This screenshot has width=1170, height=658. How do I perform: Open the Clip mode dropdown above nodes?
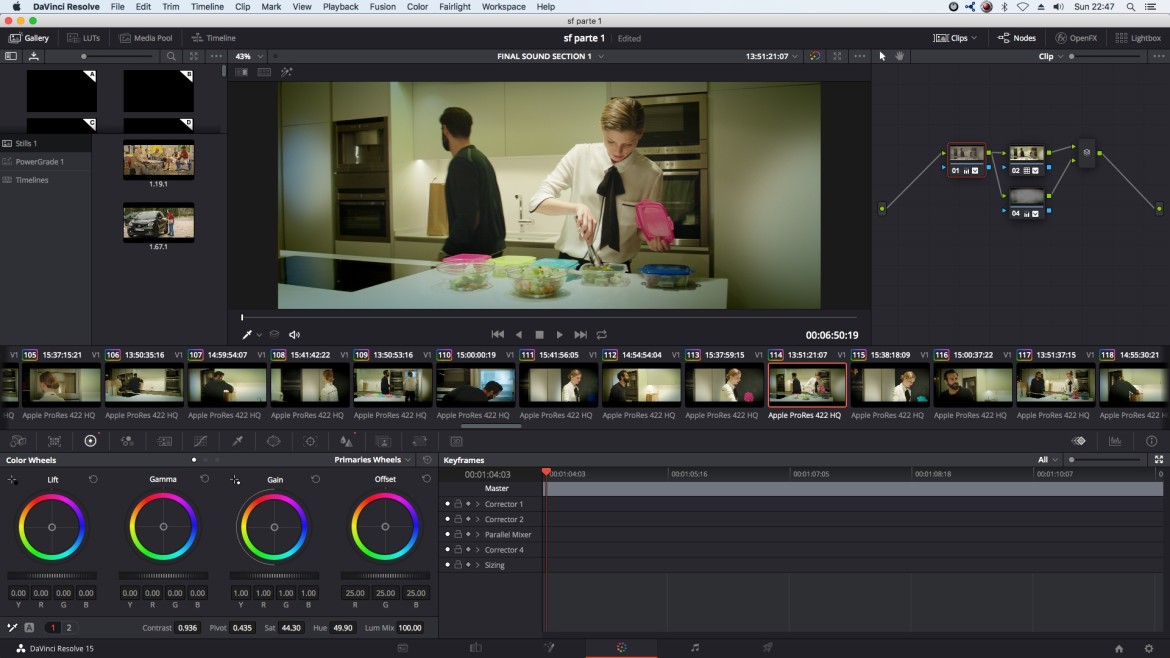[1051, 56]
